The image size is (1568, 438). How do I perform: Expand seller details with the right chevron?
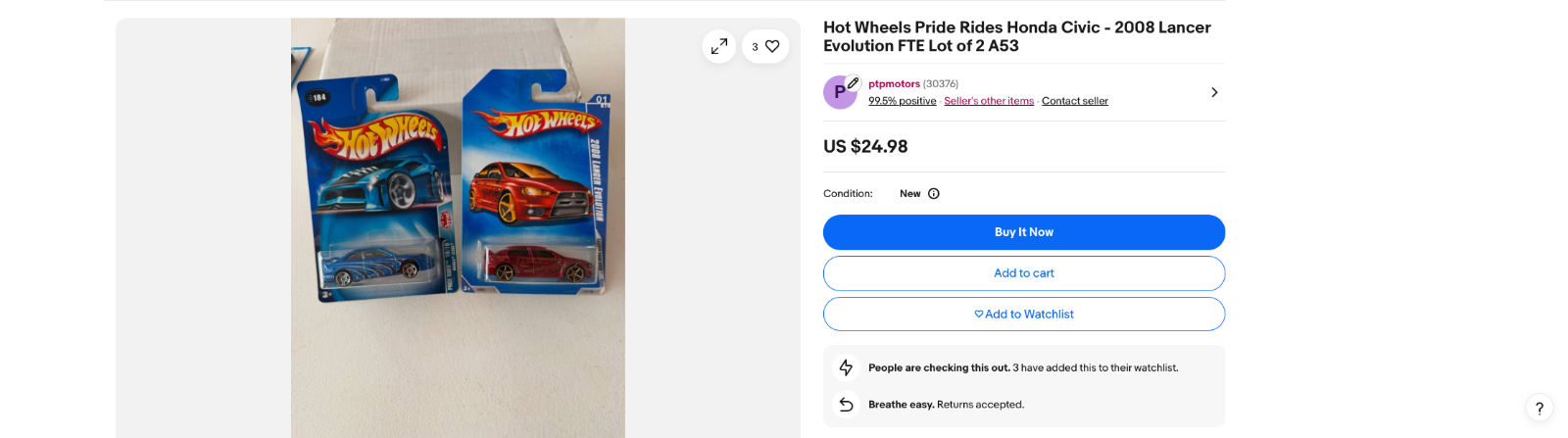(x=1214, y=92)
